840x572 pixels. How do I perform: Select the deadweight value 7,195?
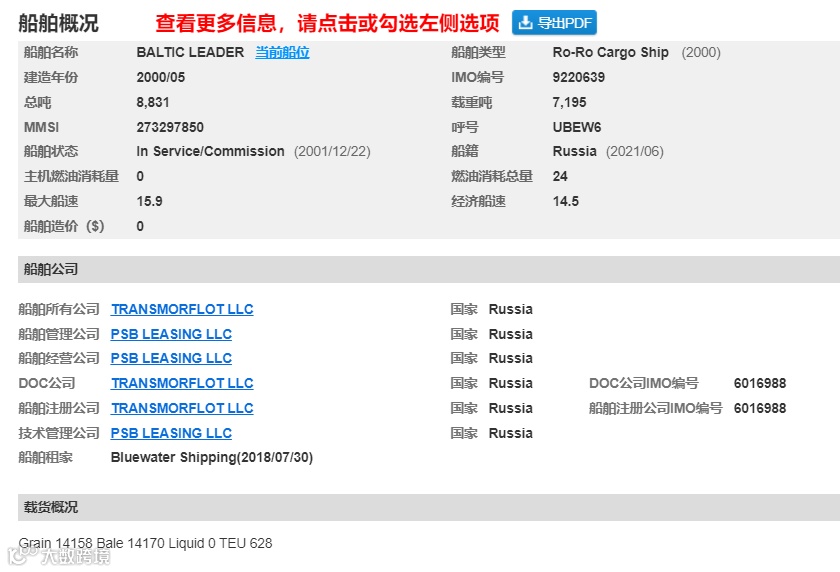(x=569, y=102)
